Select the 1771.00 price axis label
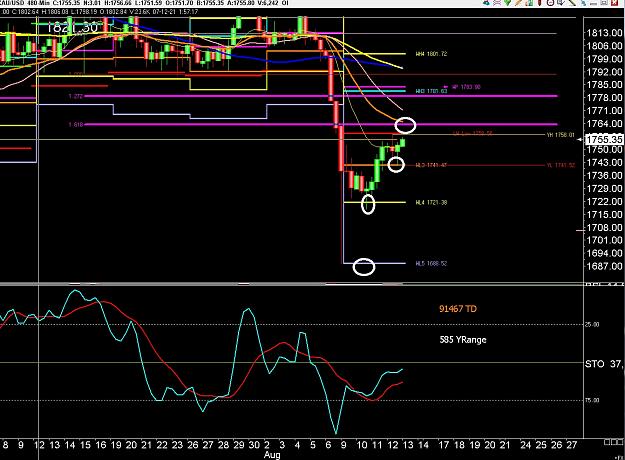Viewport: 625px width, 460px height. (x=605, y=110)
